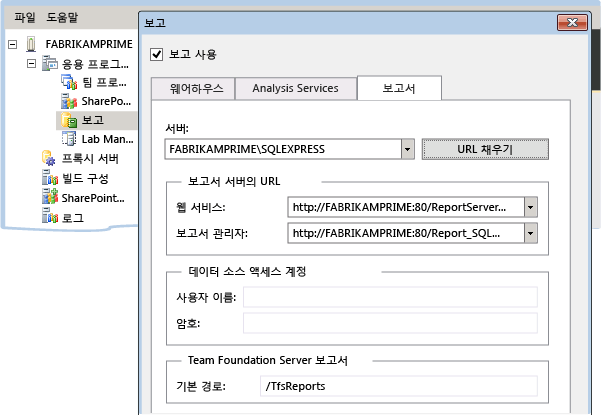Screen dimensions: 601x415
Task: Select SharePoint... tree item label
Action: coord(93,198)
